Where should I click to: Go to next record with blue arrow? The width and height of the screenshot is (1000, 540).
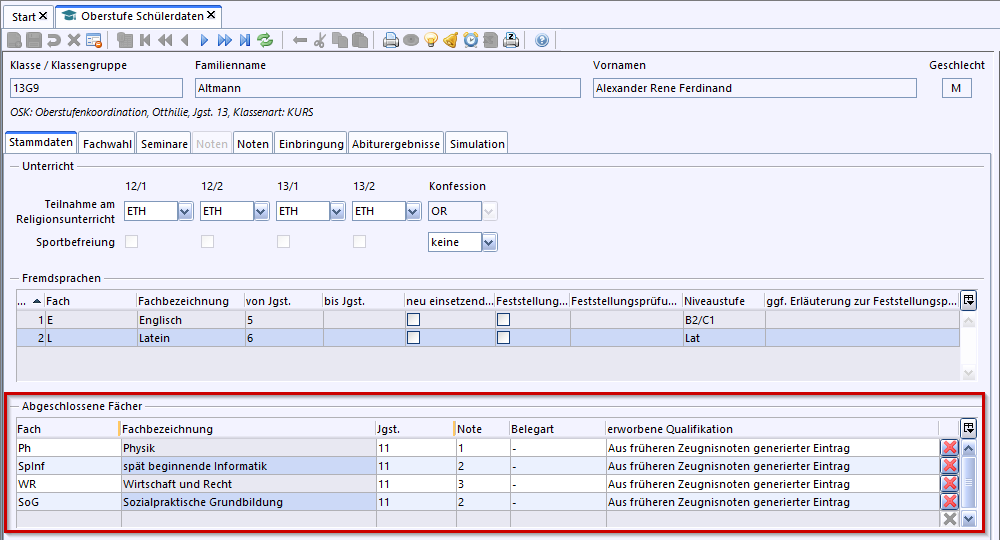(204, 40)
